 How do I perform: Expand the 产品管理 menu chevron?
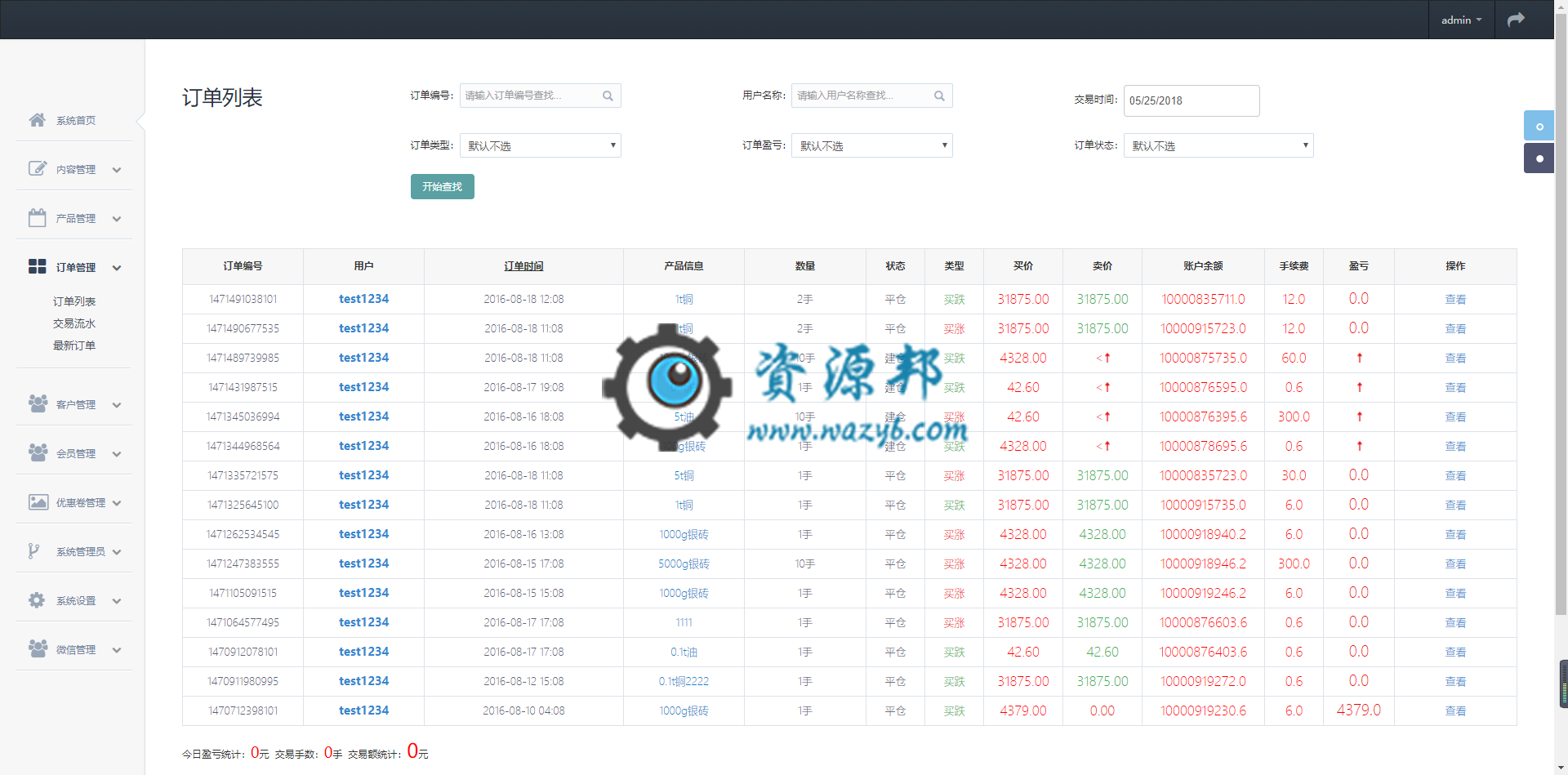[117, 219]
